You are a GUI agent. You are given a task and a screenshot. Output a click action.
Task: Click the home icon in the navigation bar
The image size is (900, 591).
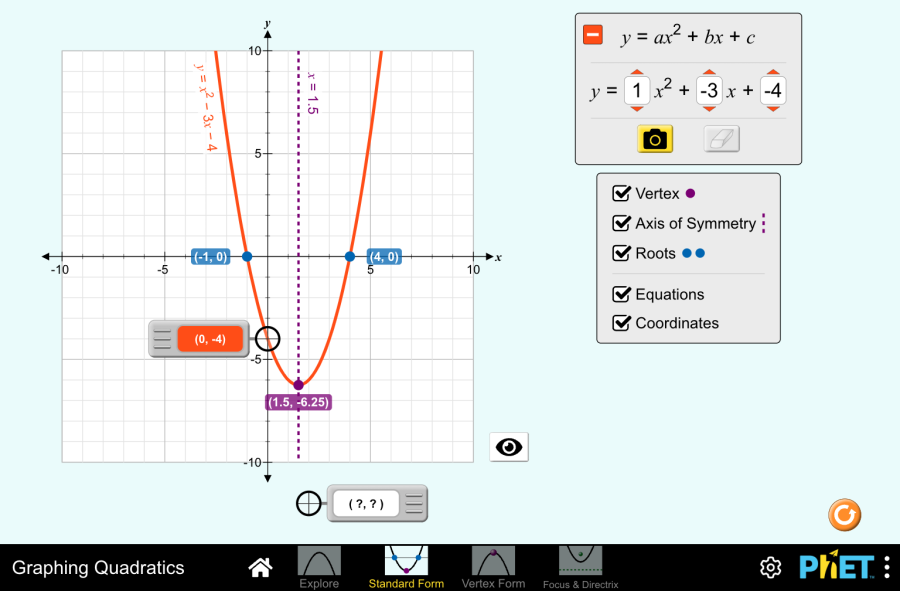[x=260, y=567]
